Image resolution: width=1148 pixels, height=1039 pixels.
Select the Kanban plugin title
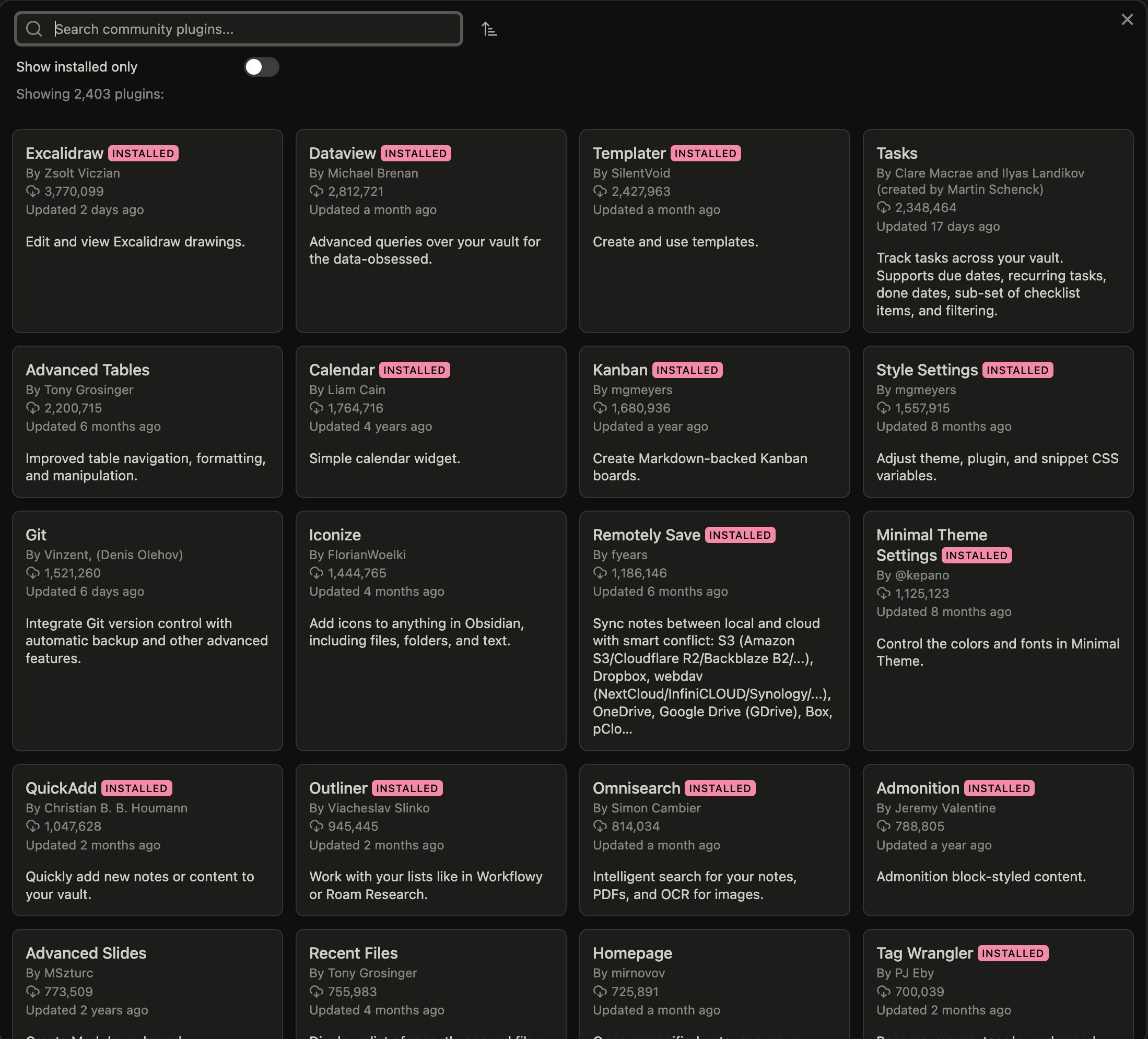click(x=619, y=370)
